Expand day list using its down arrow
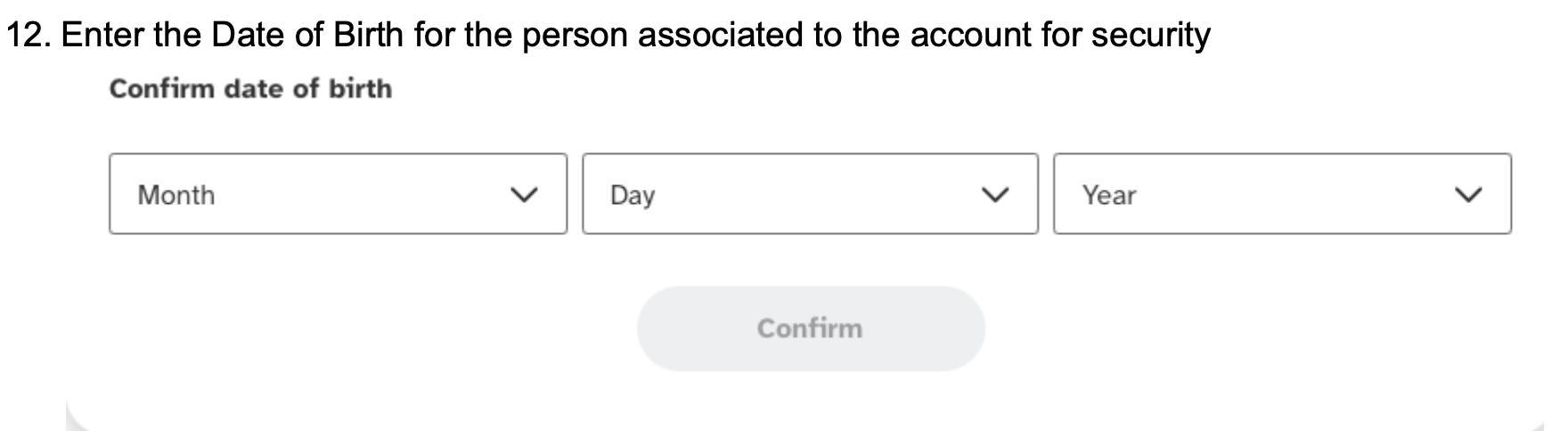This screenshot has width=1568, height=431. [994, 195]
